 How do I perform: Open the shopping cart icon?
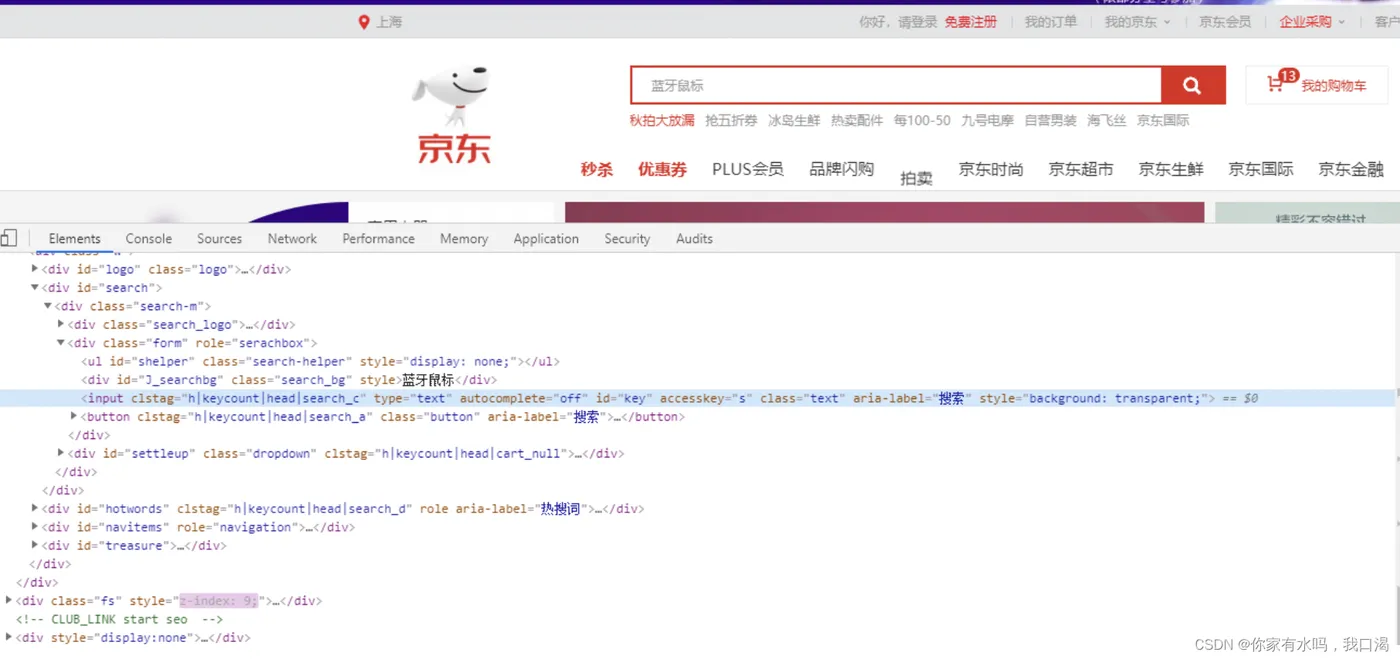(1276, 83)
